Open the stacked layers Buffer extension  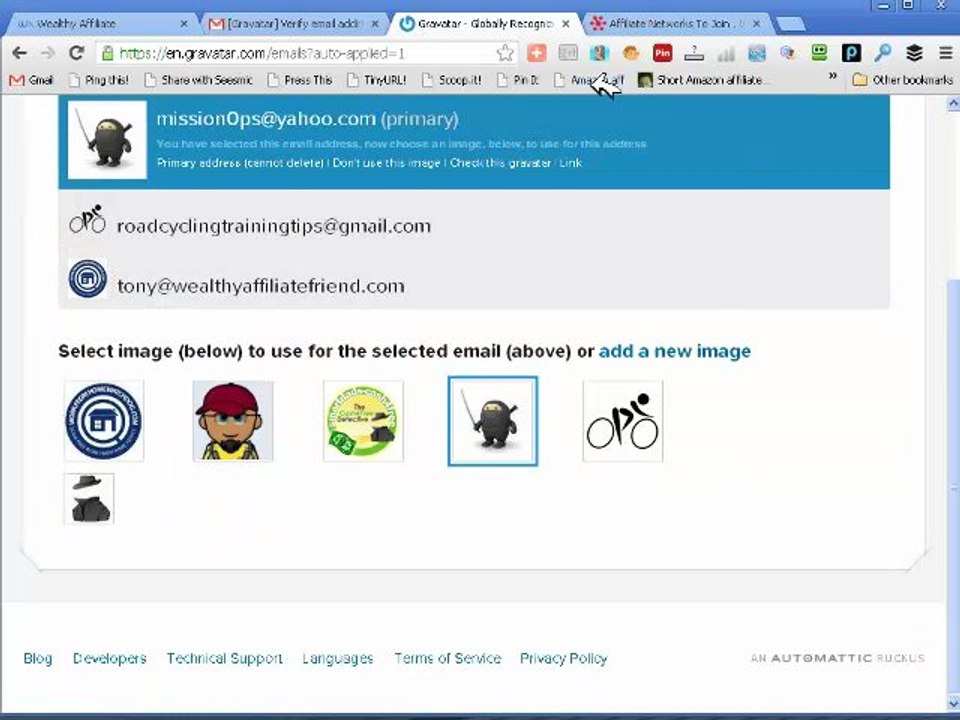point(914,53)
